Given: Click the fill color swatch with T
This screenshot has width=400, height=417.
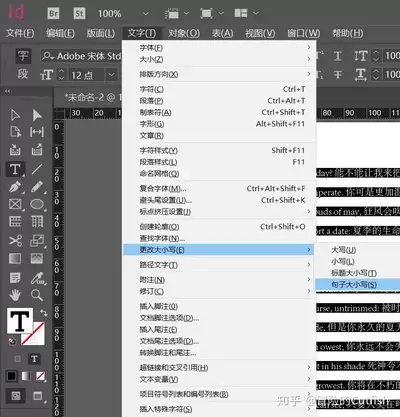Looking at the screenshot, I should click(20, 321).
